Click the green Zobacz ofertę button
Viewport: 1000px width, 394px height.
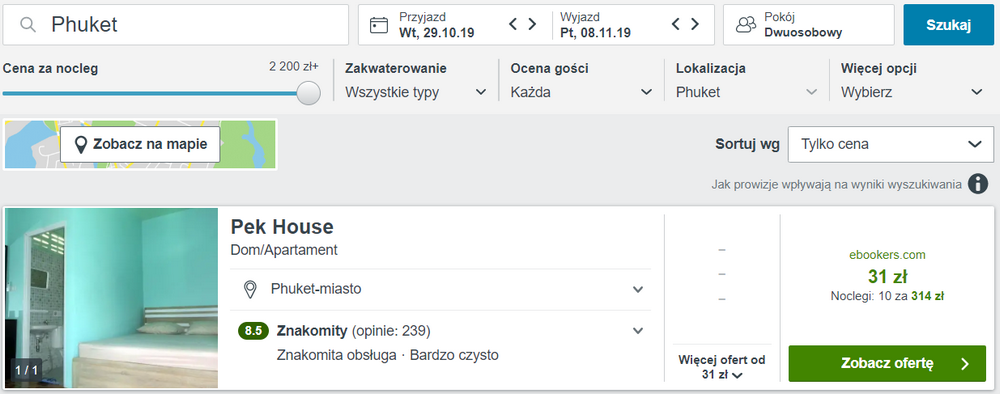pyautogui.click(x=887, y=363)
